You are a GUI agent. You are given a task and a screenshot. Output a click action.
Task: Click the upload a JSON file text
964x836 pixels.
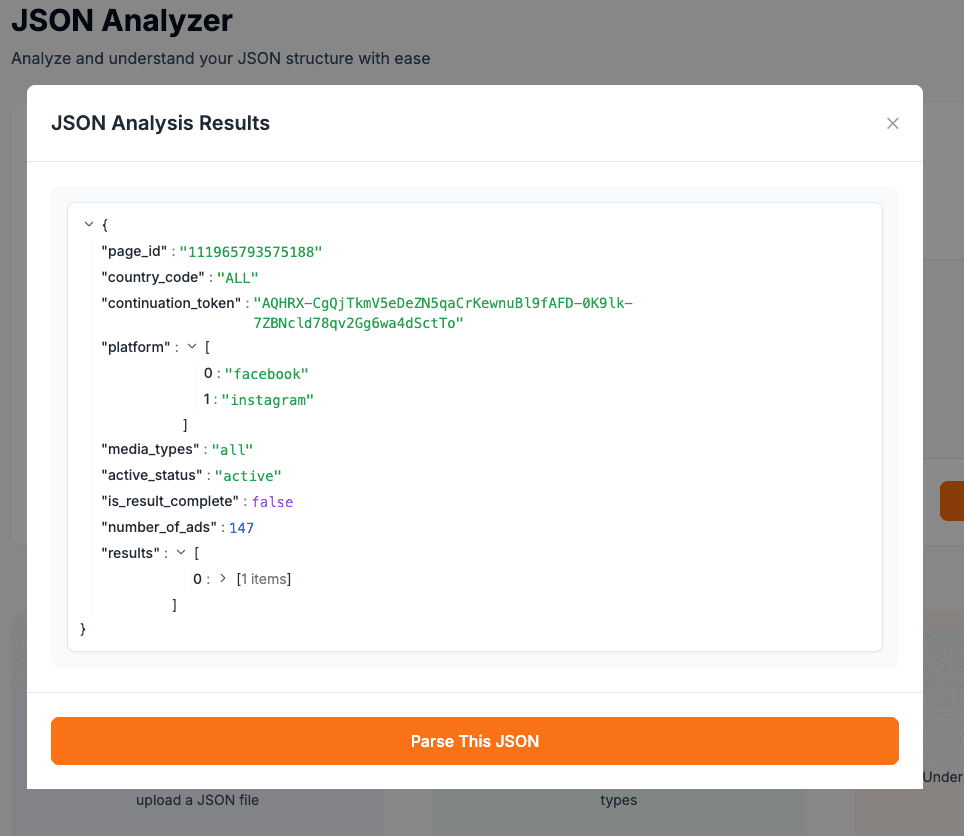coord(197,800)
